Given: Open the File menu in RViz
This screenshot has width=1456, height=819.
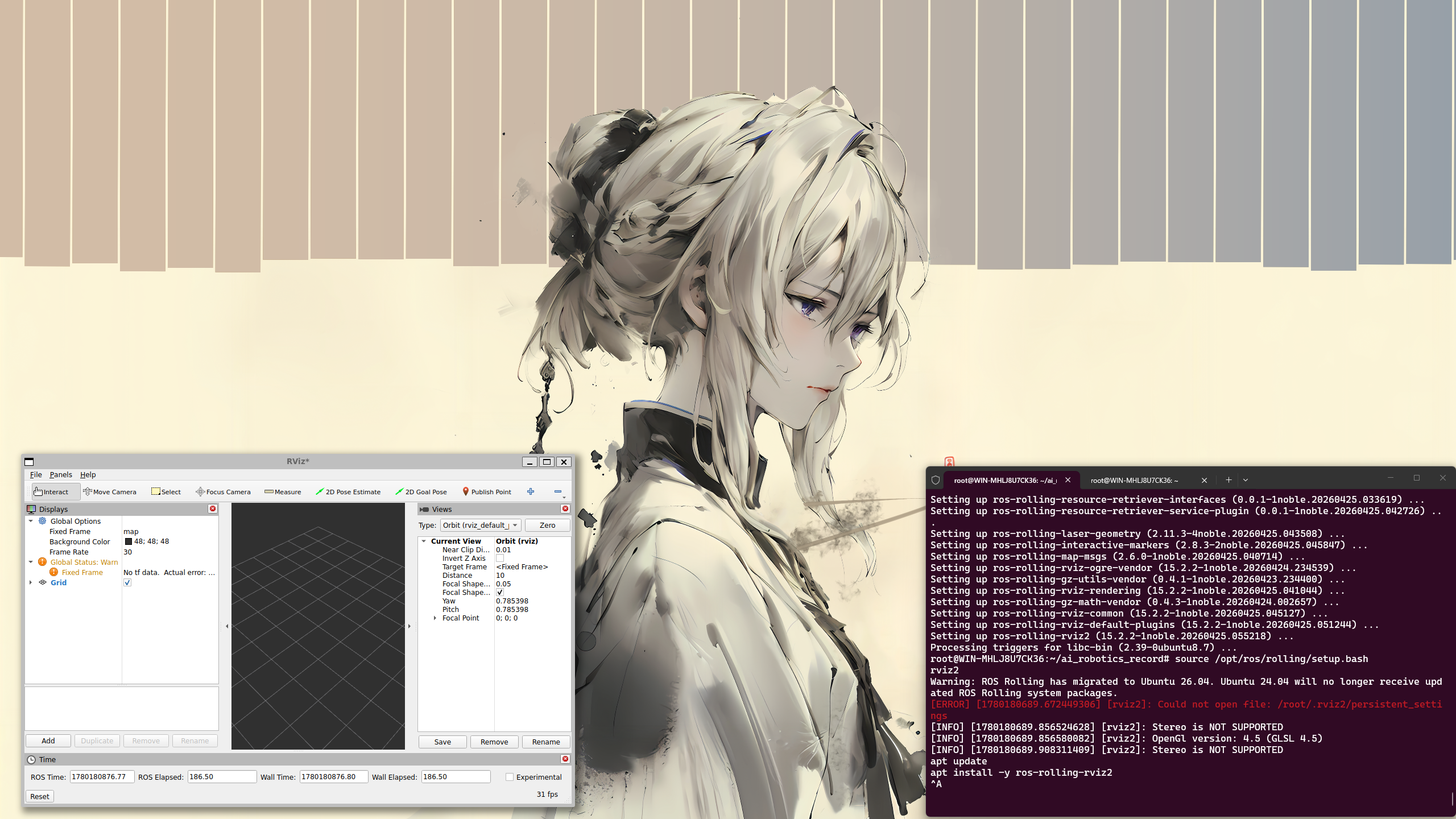Looking at the screenshot, I should [36, 474].
